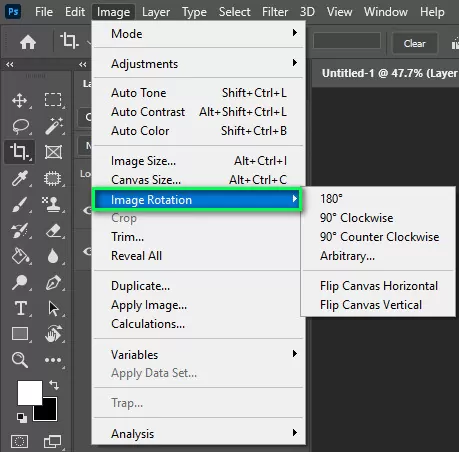Choose Arbitrary rotation option
This screenshot has width=459, height=452.
point(378,256)
